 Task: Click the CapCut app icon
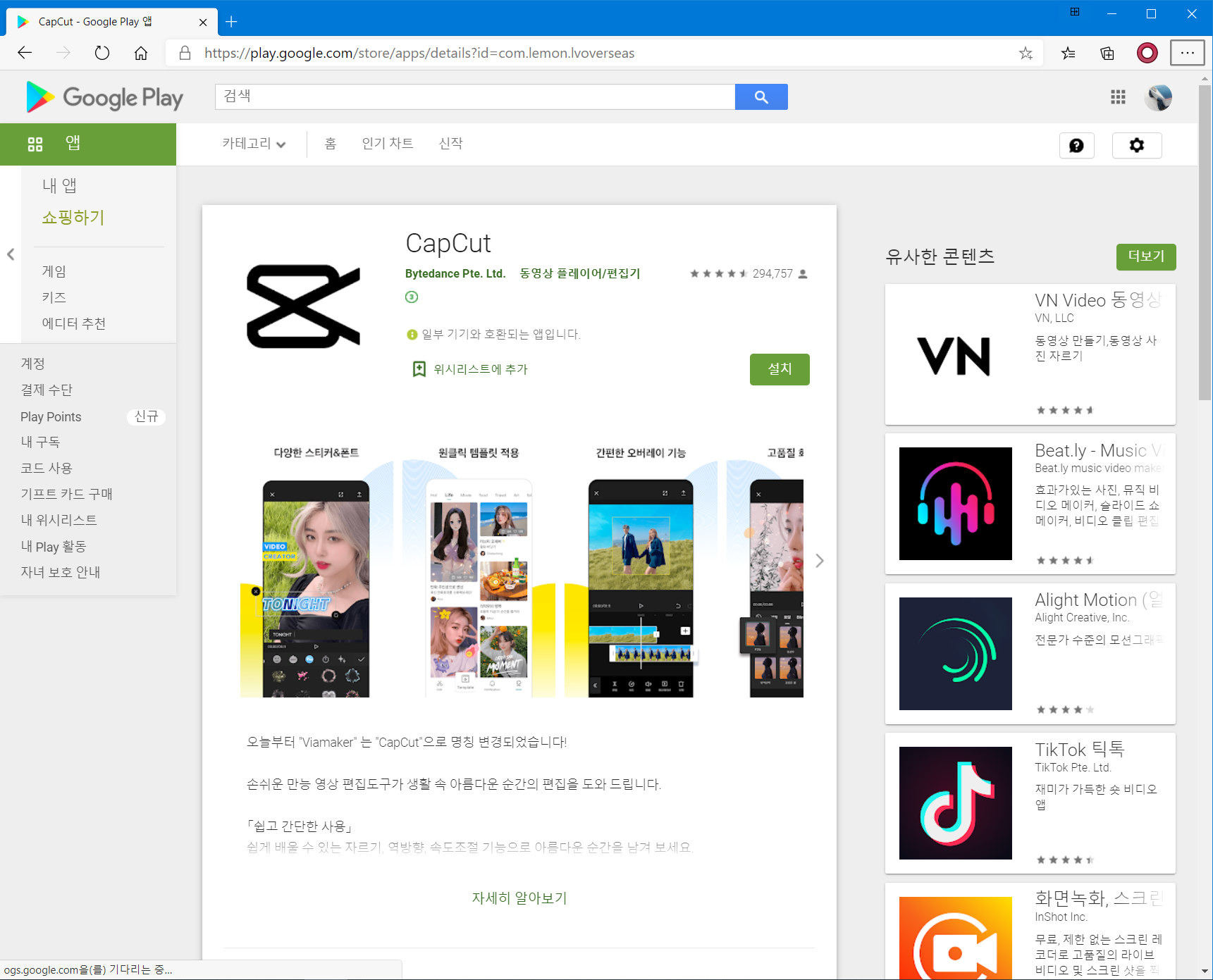point(303,306)
